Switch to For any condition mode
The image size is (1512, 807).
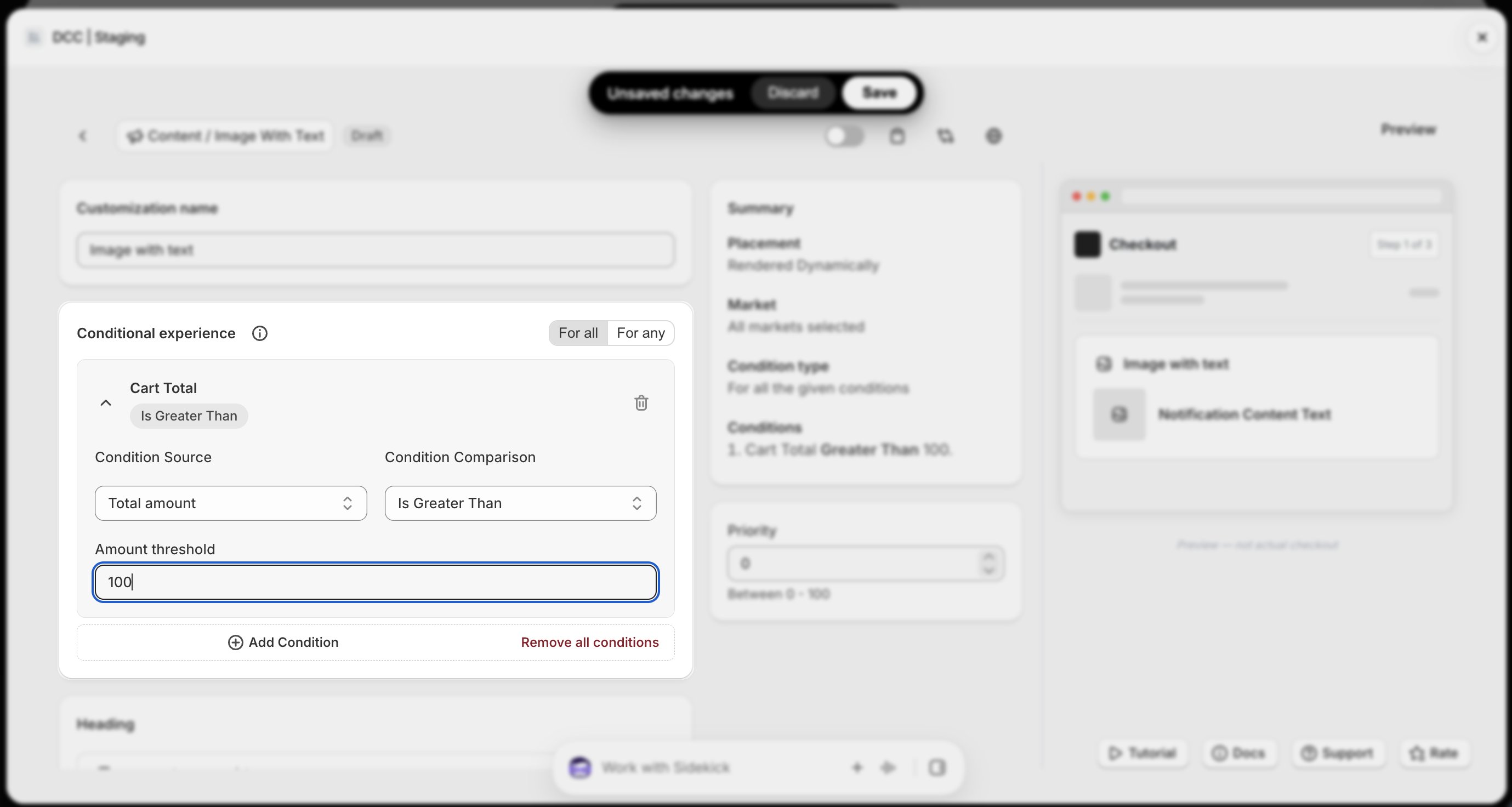[640, 333]
